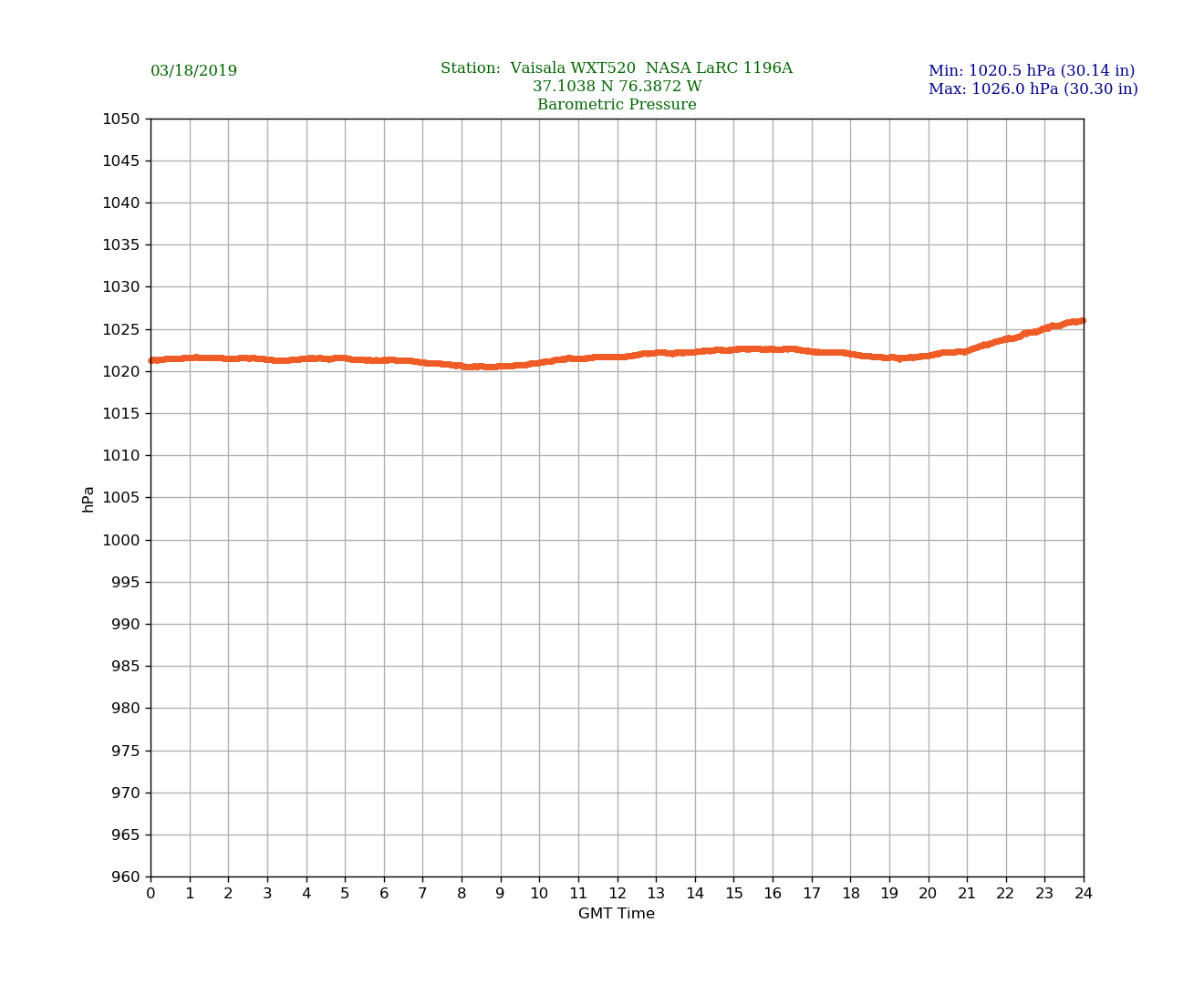Click the 1000 y-axis tick label
This screenshot has width=1204, height=985.
120,540
